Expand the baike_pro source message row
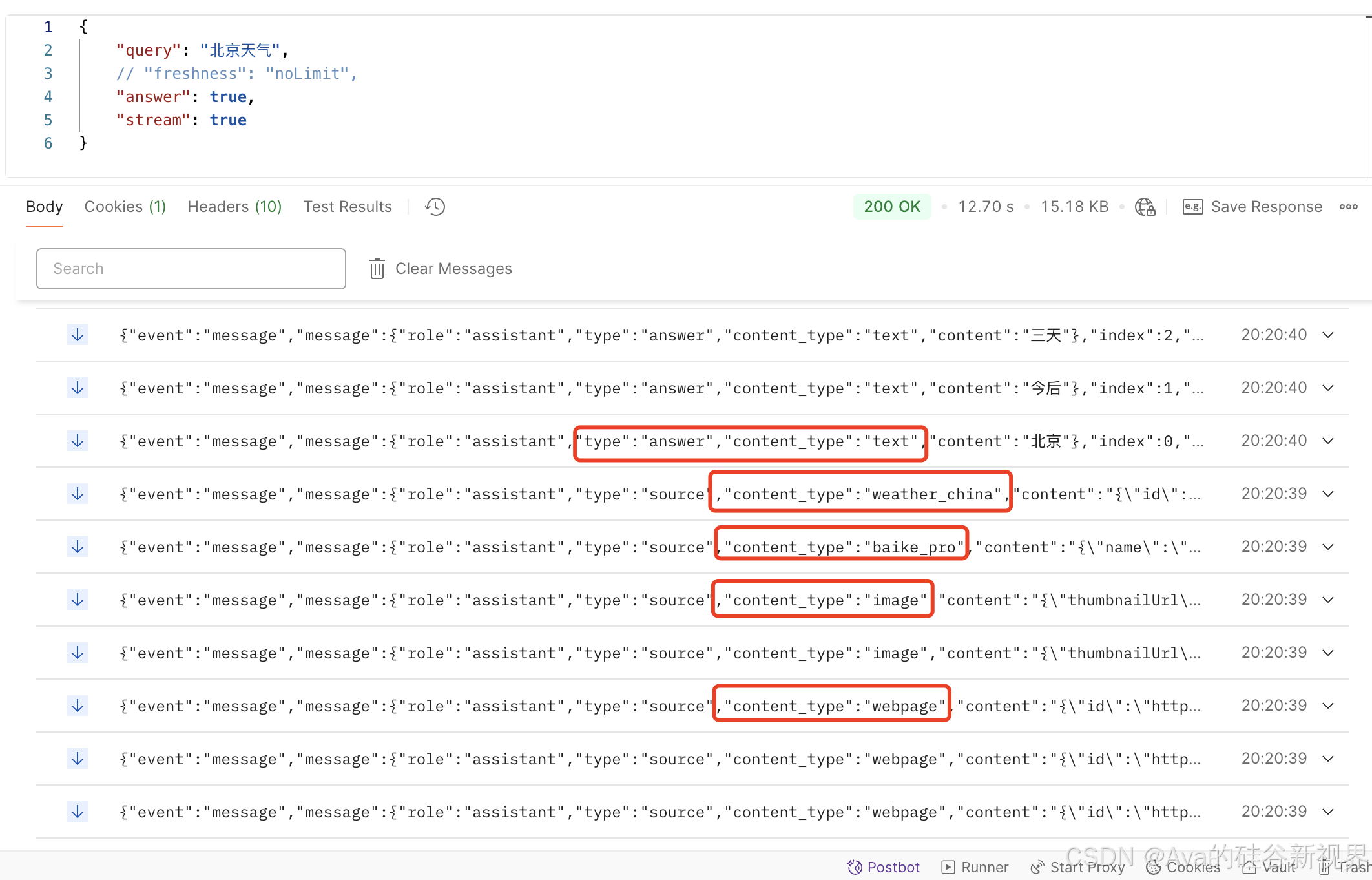1372x880 pixels. tap(1328, 547)
